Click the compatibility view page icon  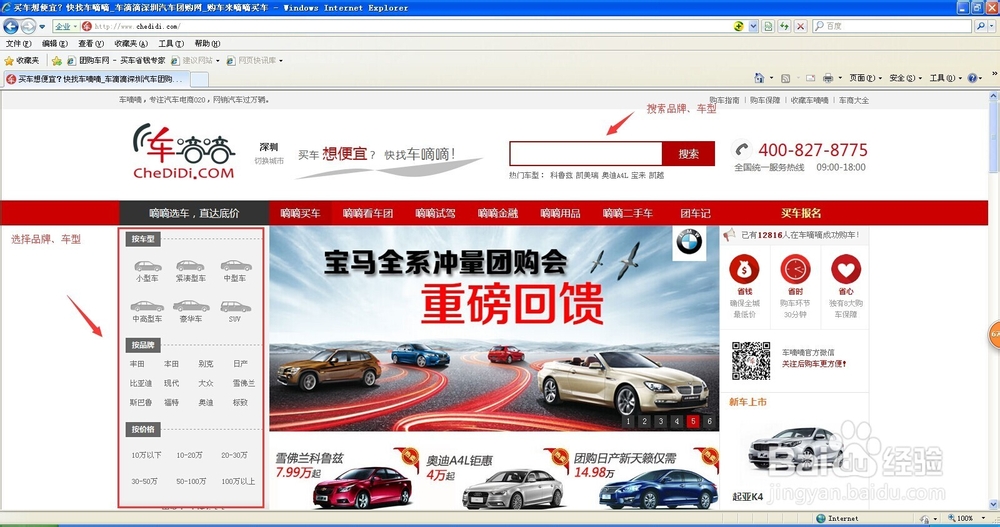click(x=768, y=26)
